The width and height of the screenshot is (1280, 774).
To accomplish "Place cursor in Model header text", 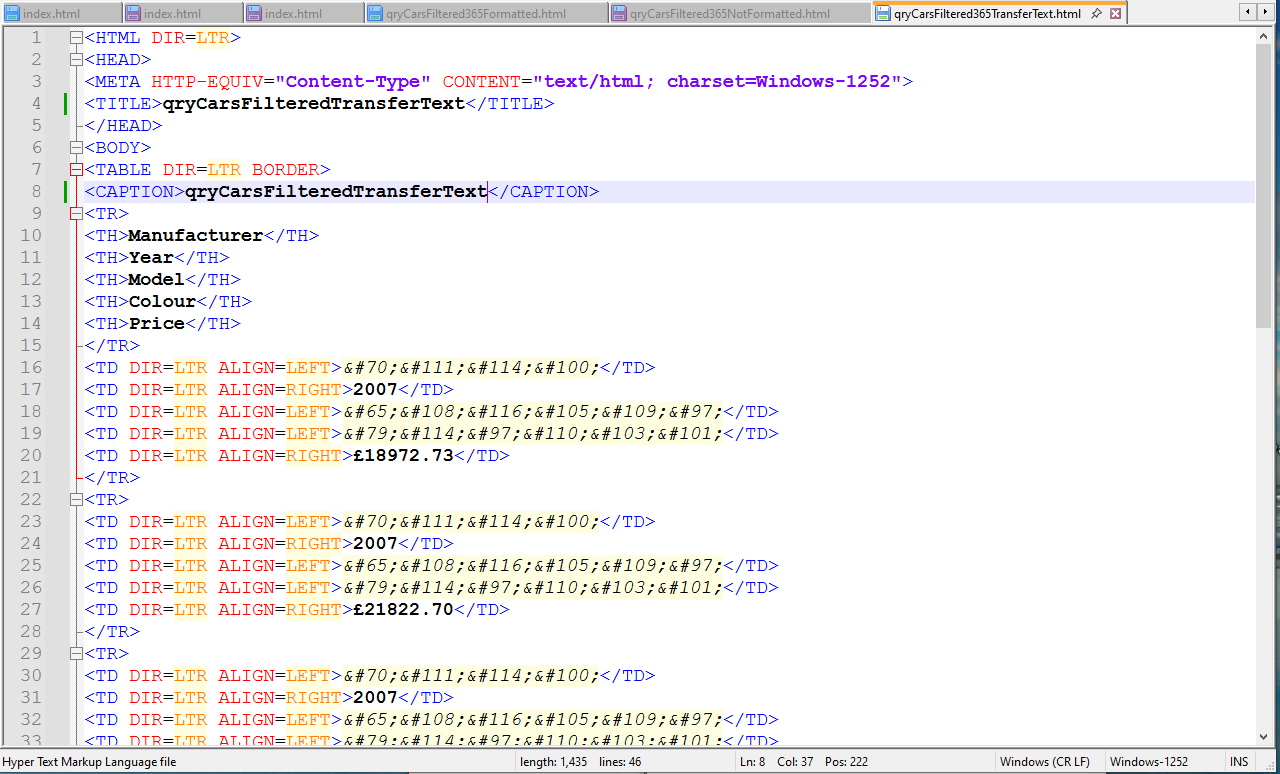I will tap(157, 280).
